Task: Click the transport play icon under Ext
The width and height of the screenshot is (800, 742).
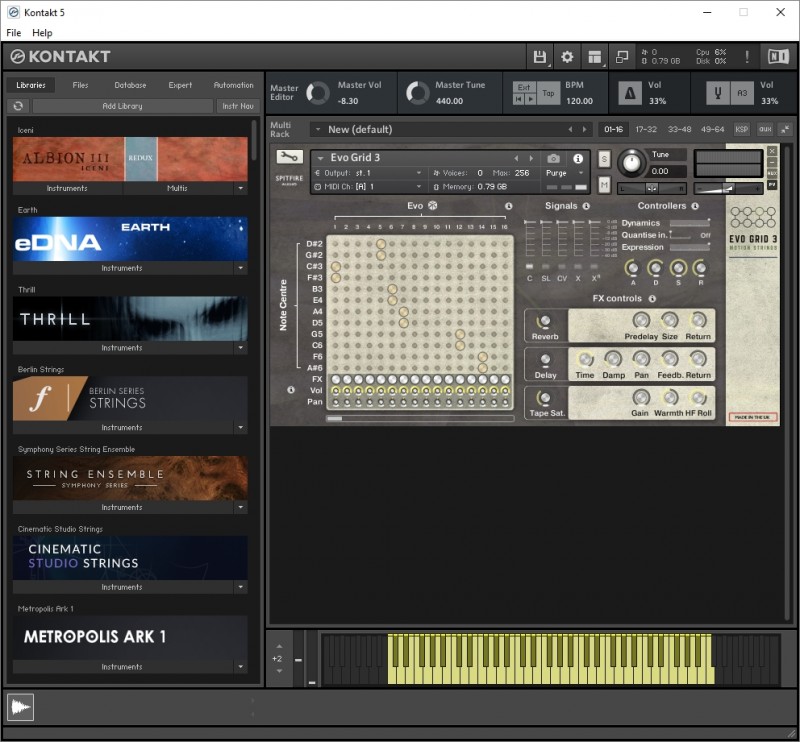Action: click(x=531, y=100)
